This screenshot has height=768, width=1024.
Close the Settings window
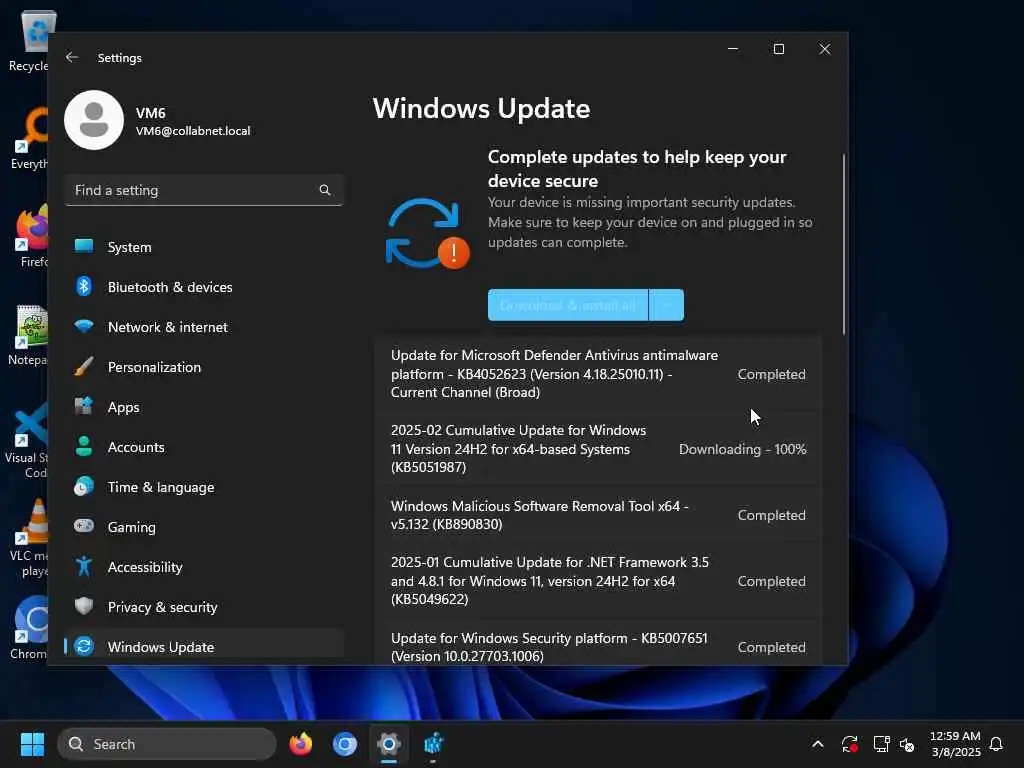click(x=825, y=49)
